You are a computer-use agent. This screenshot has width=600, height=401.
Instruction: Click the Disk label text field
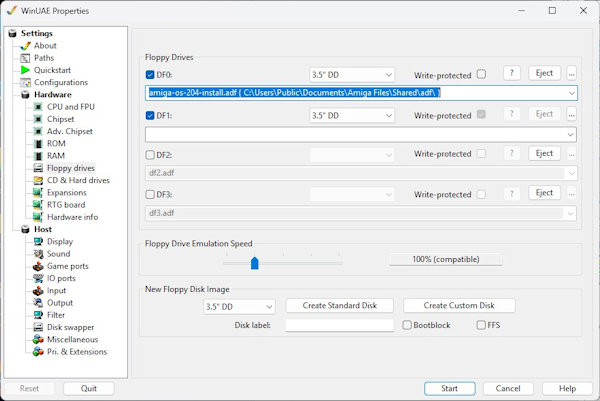[339, 325]
